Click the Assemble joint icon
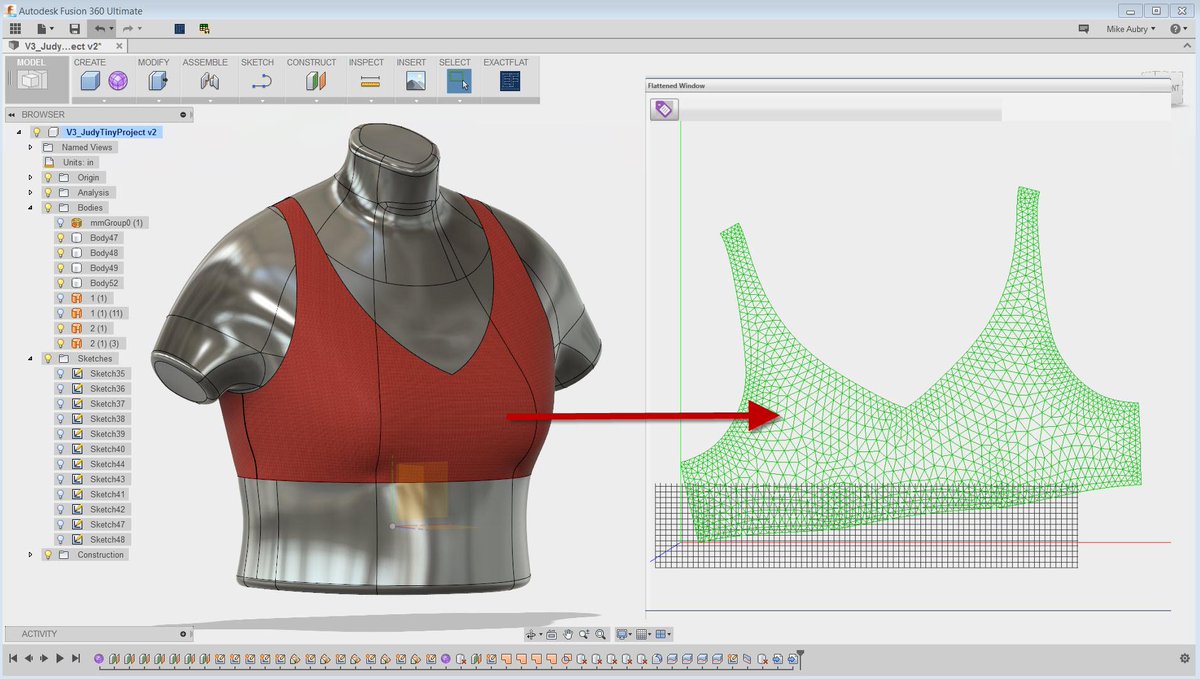Viewport: 1200px width, 679px height. 209,81
